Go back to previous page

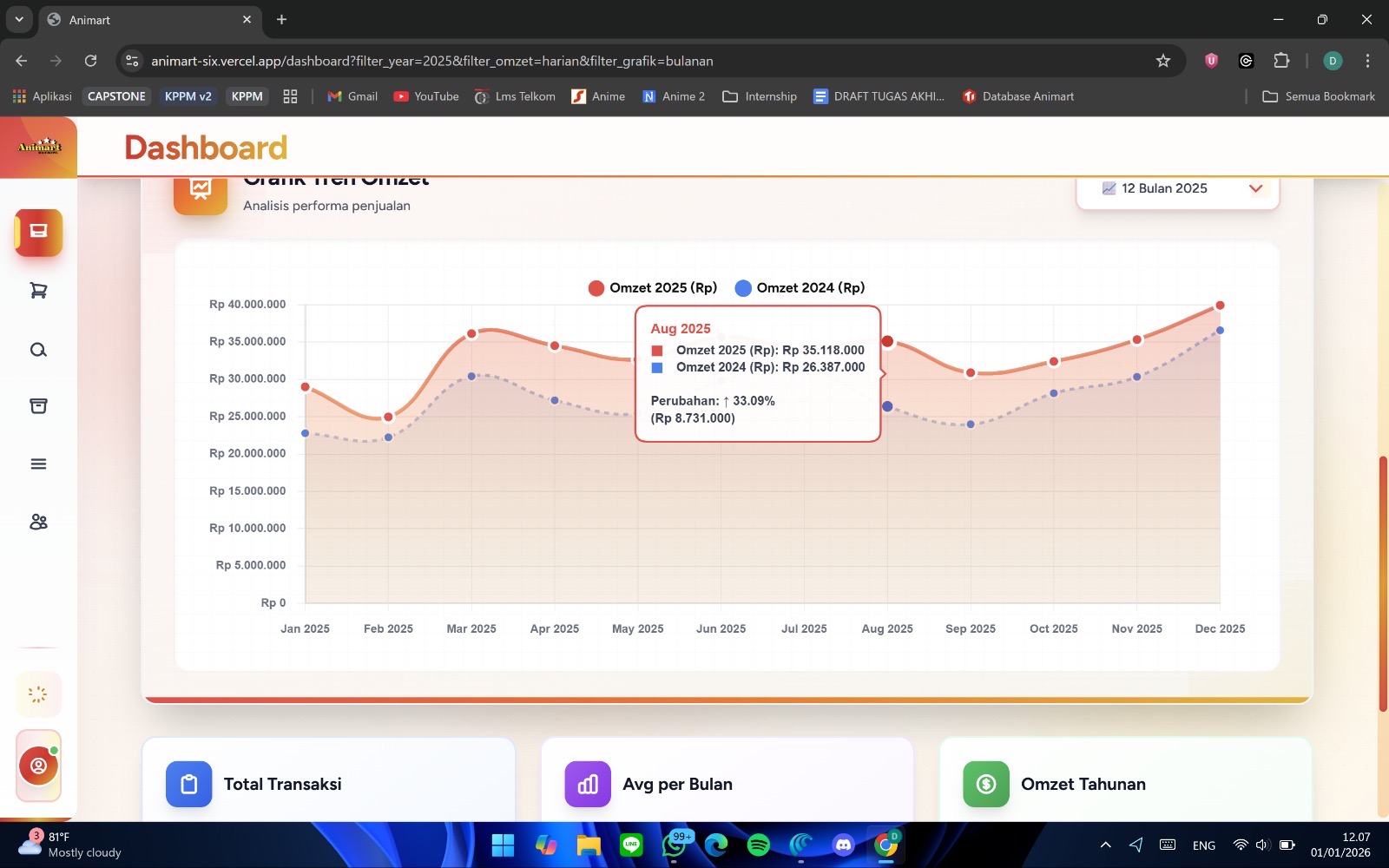click(22, 61)
